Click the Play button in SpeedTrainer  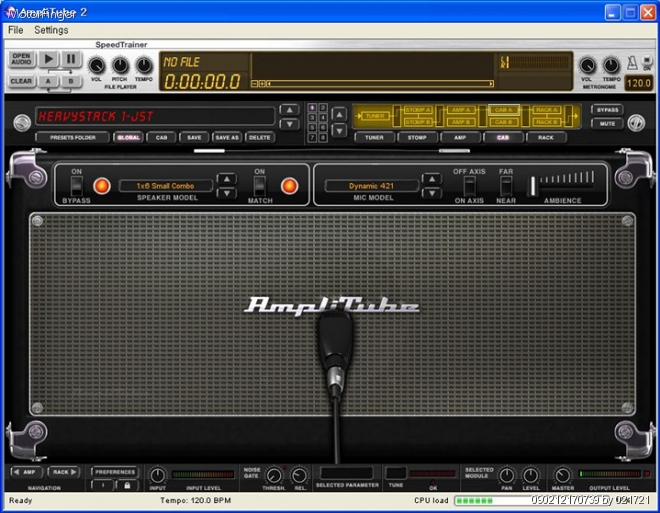click(49, 60)
